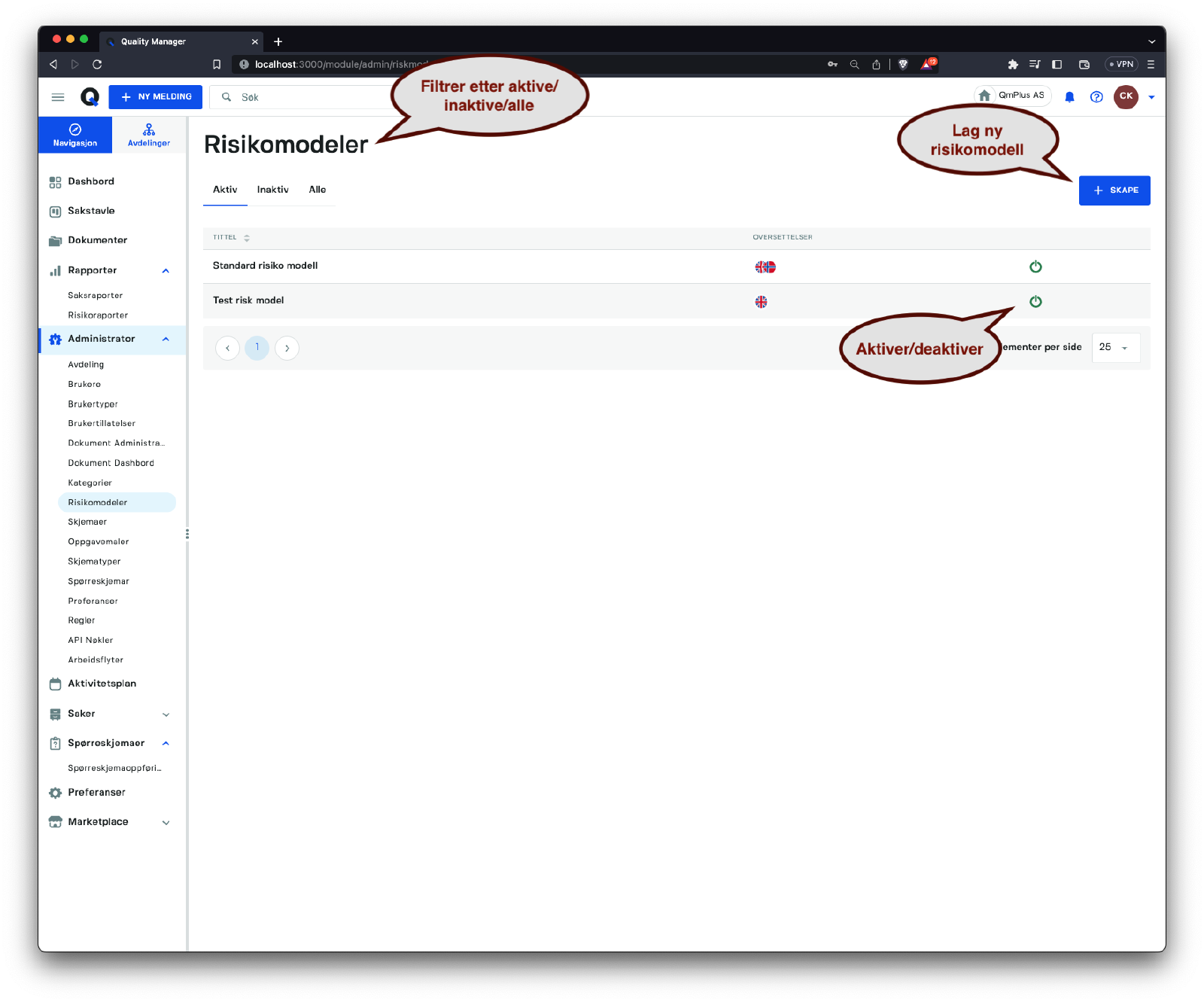This screenshot has height=1002, width=1204.
Task: Click the Quality Manager Q logo
Action: tap(90, 97)
